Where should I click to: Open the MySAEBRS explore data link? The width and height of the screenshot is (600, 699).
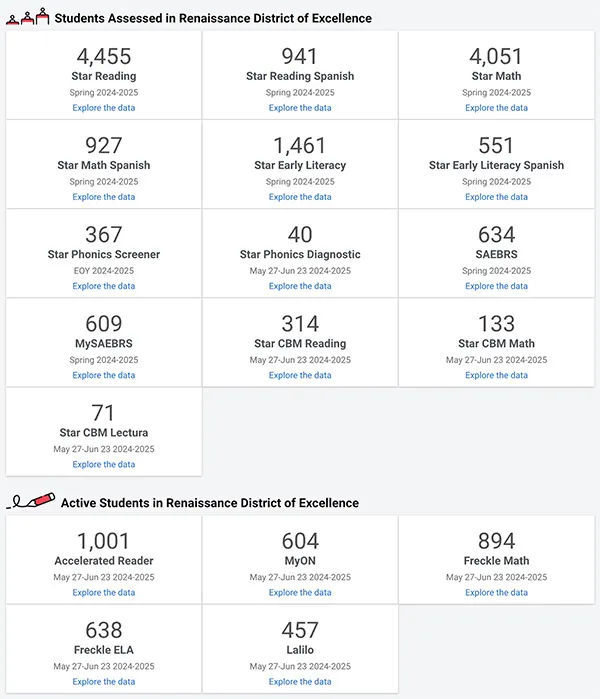point(104,375)
